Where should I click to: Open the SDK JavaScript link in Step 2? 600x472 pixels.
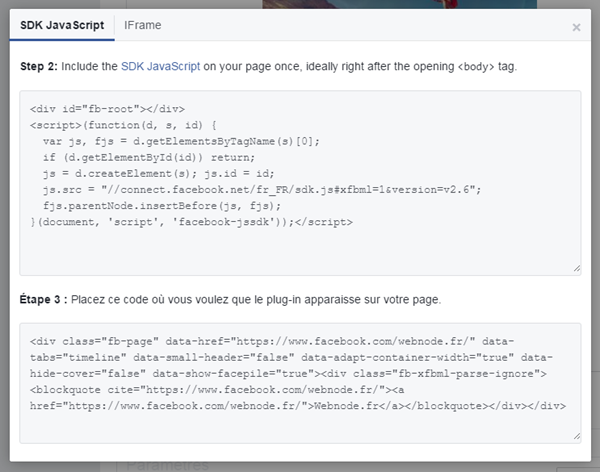pyautogui.click(x=161, y=66)
